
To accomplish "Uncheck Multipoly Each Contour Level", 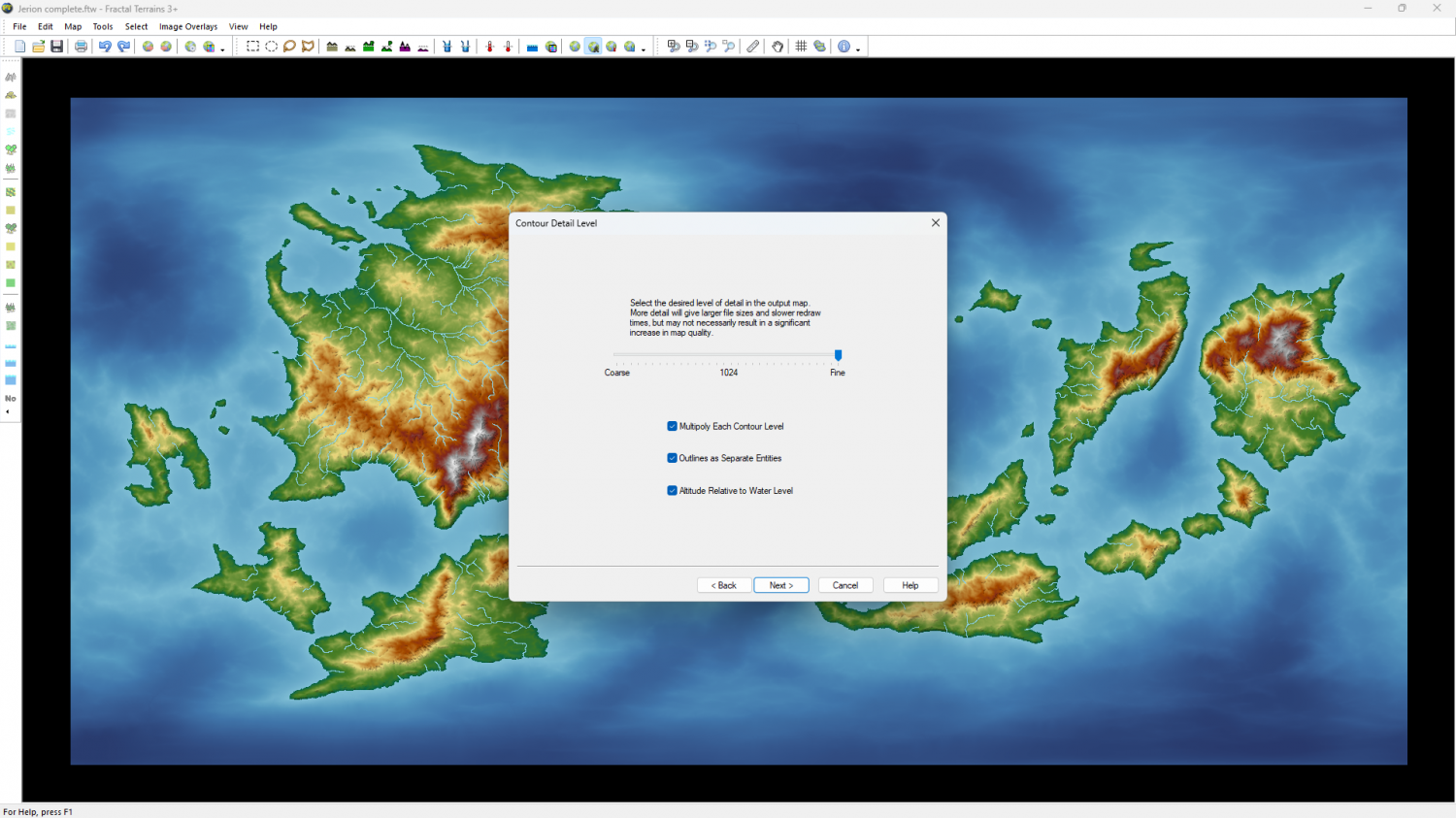I will click(x=673, y=426).
